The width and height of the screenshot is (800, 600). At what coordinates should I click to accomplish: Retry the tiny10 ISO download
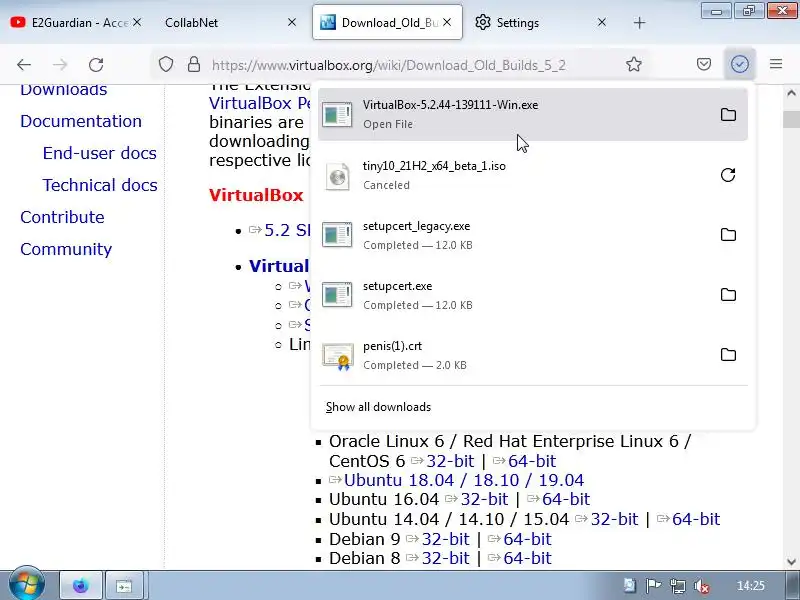(728, 175)
